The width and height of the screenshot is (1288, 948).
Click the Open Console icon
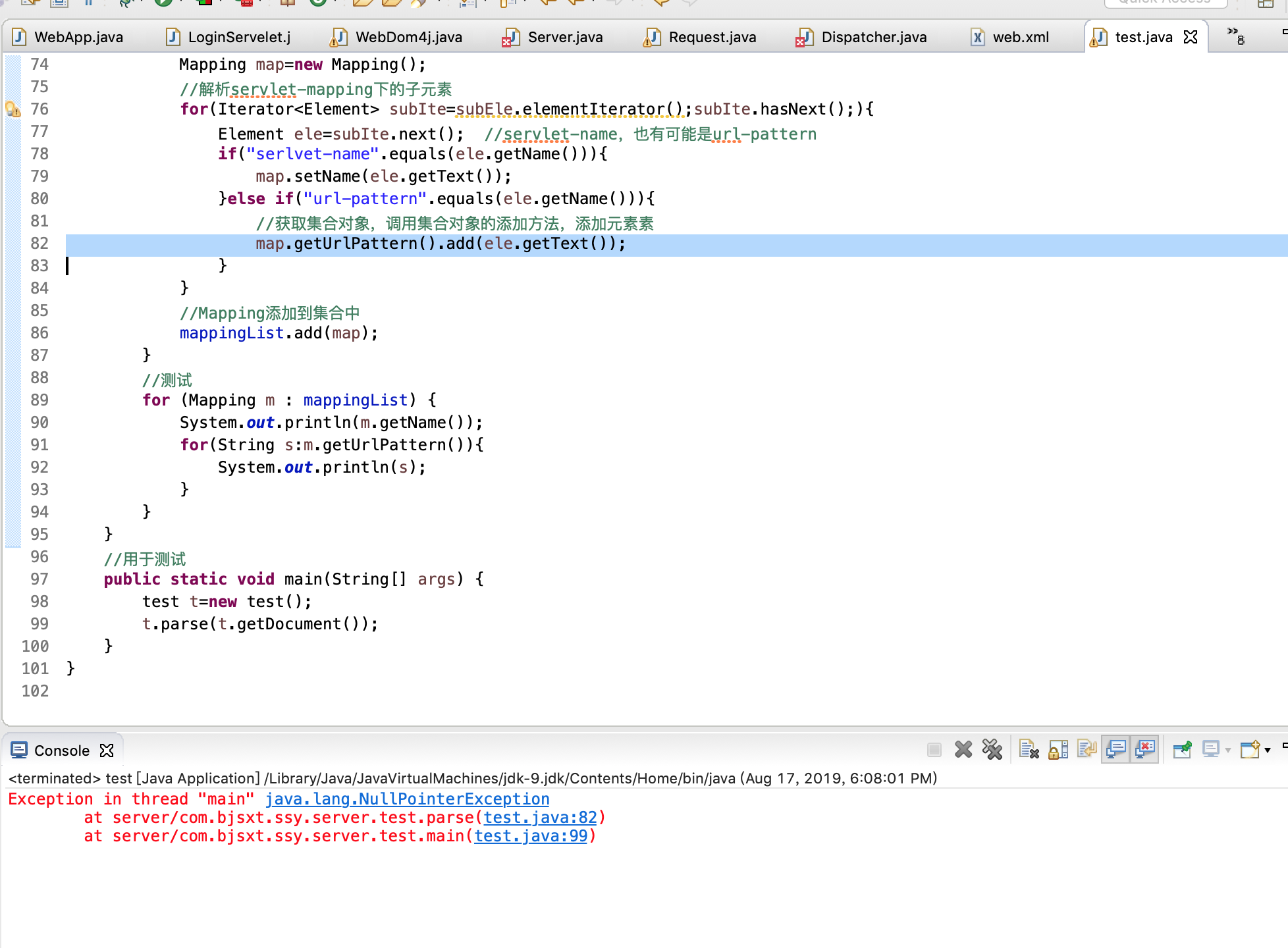[x=1250, y=749]
